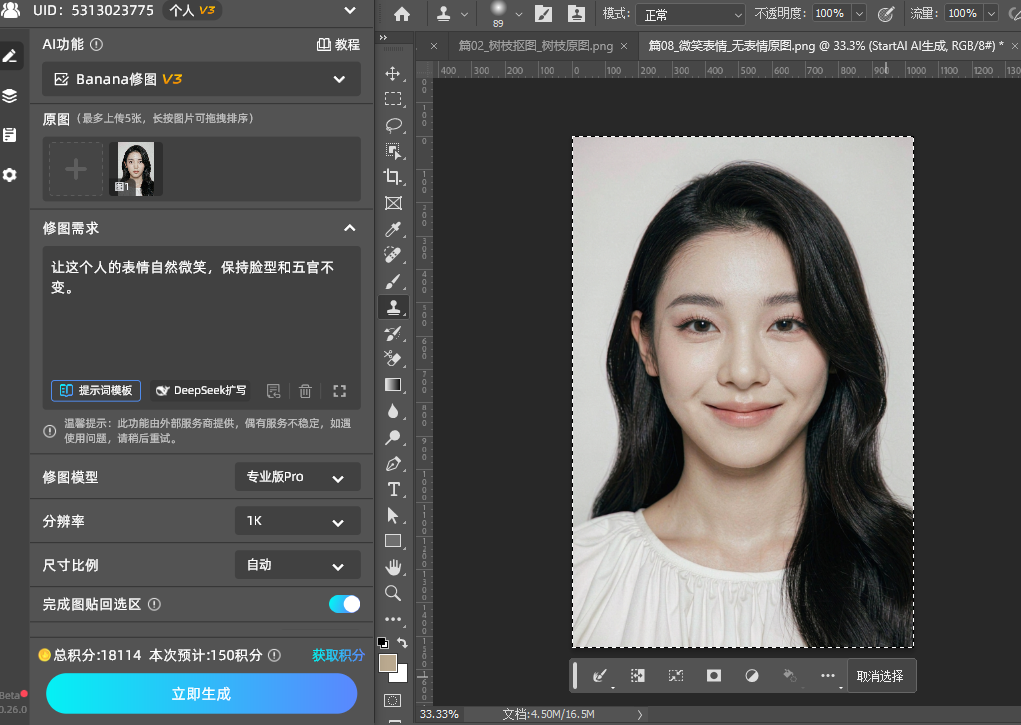The width and height of the screenshot is (1021, 725).
Task: Select the Hand tool
Action: pyautogui.click(x=393, y=567)
